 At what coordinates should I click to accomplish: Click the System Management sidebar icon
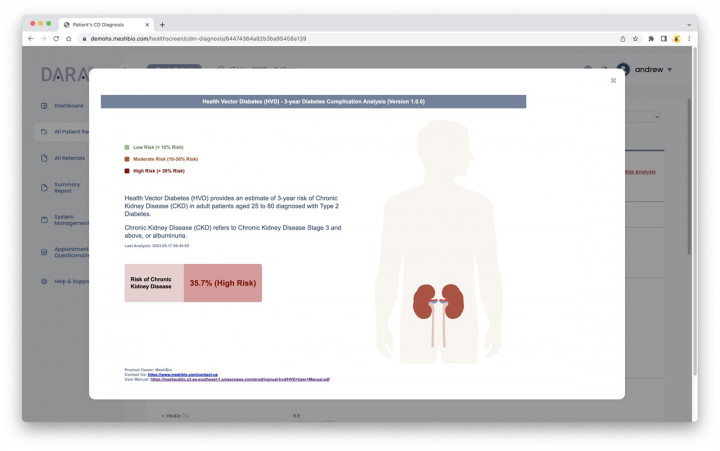click(43, 220)
